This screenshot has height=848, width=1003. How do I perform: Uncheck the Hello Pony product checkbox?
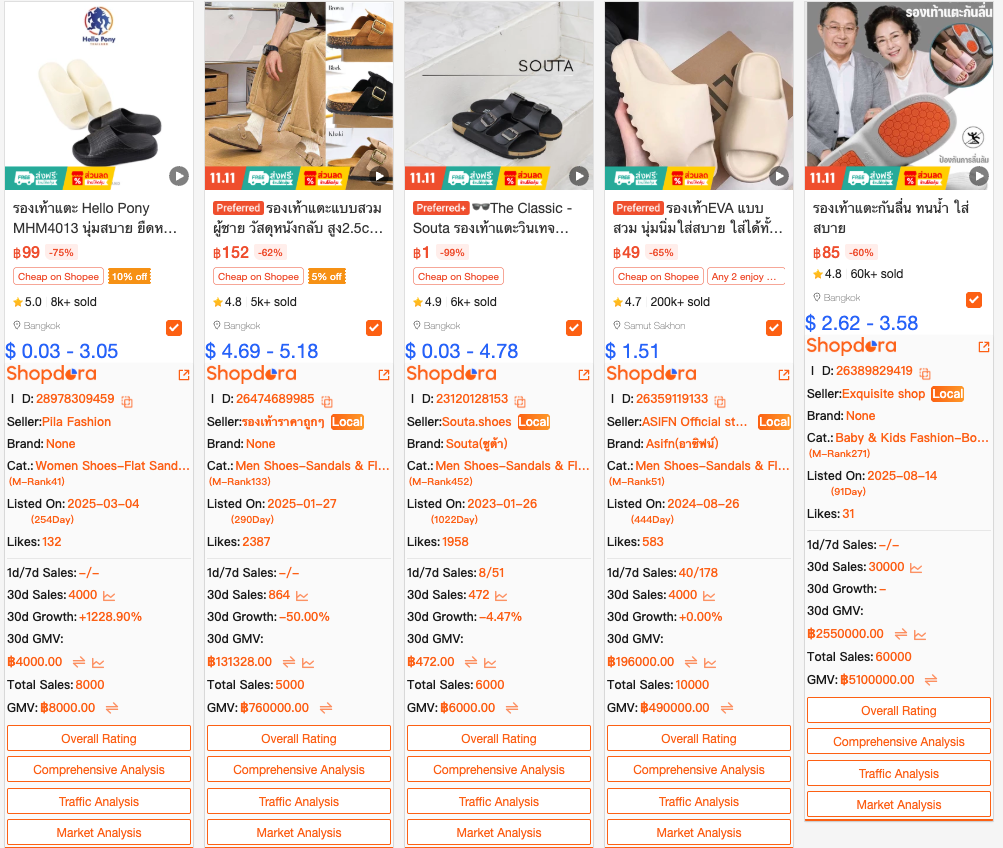[x=174, y=328]
